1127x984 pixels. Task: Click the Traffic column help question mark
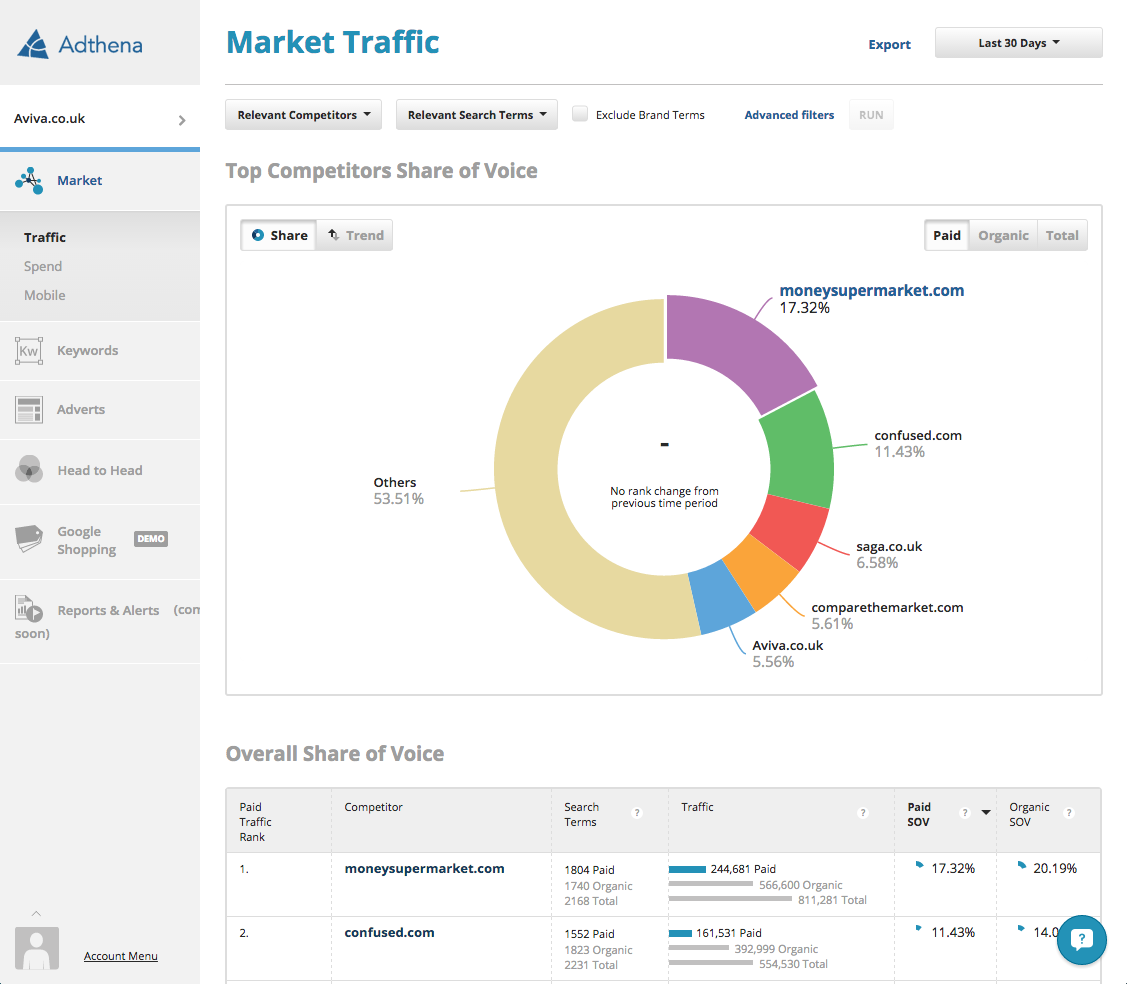click(x=863, y=813)
